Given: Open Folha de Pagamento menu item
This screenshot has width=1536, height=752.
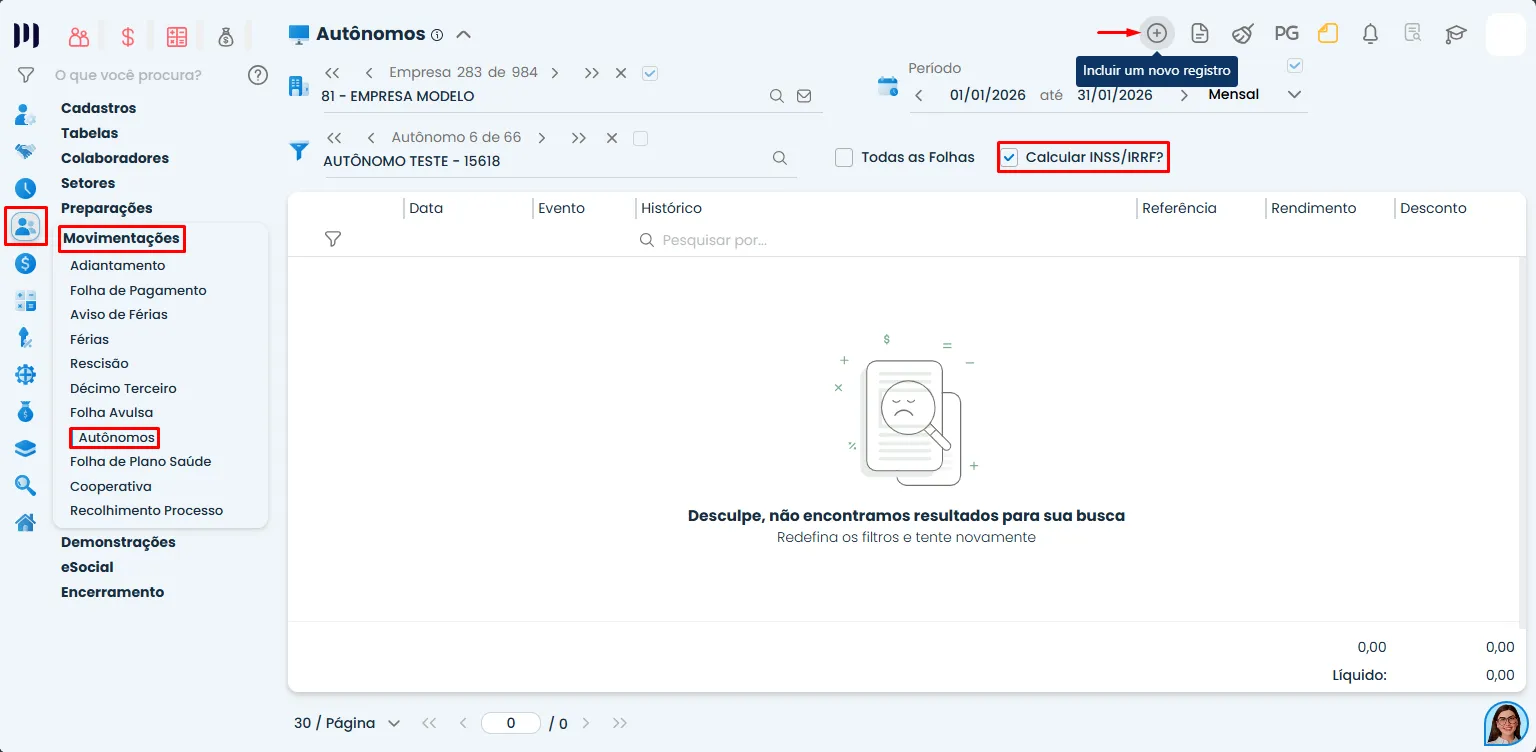Looking at the screenshot, I should coord(138,290).
